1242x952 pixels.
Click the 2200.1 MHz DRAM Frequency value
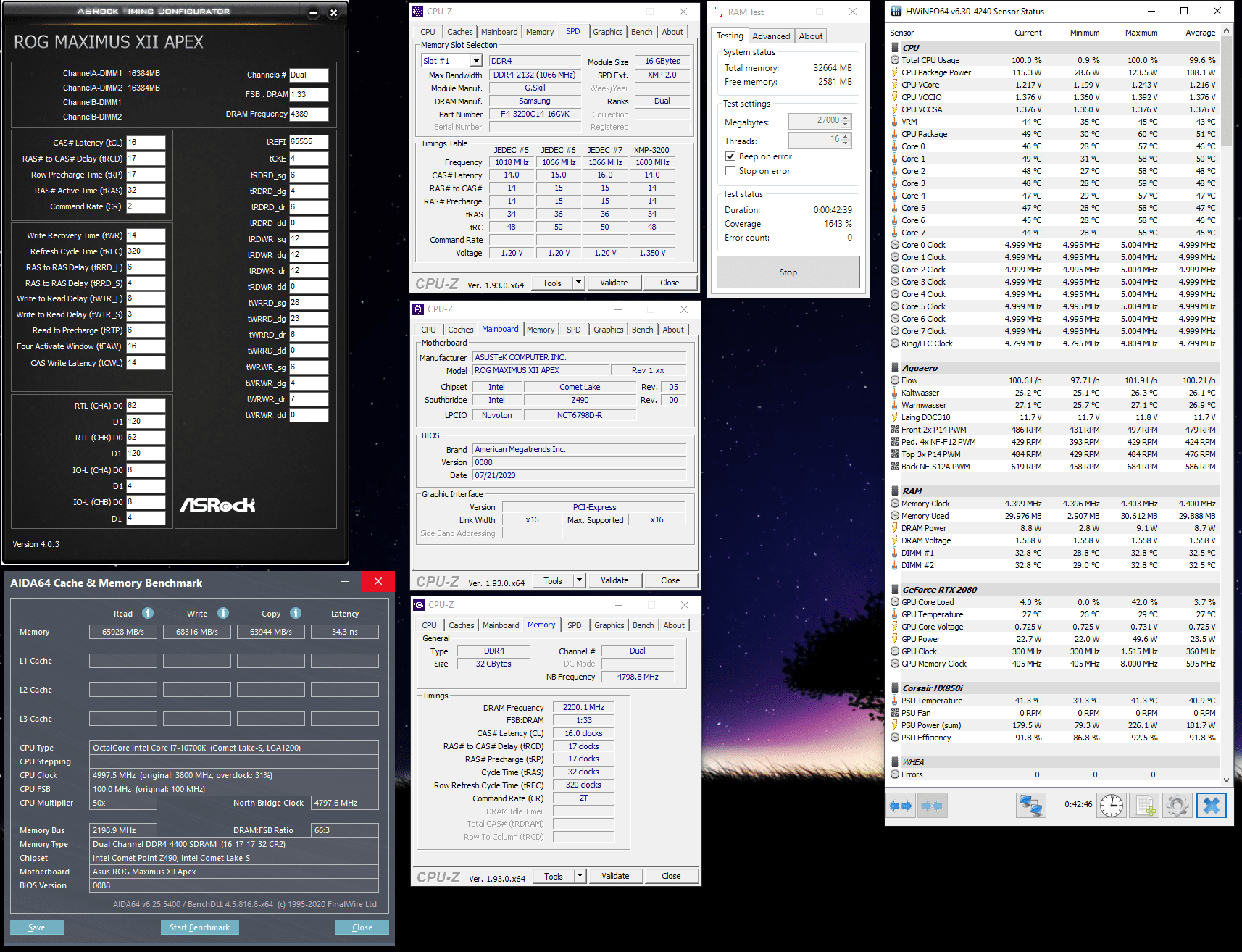[x=583, y=707]
